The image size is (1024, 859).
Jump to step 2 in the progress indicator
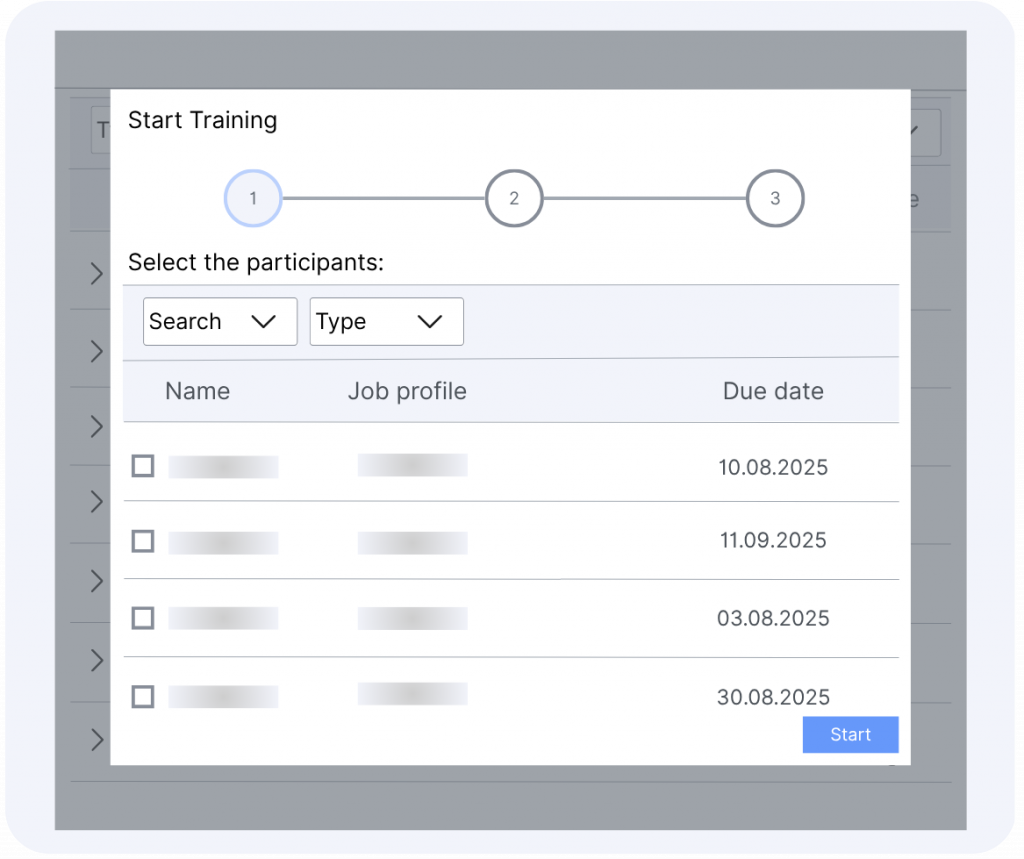coord(514,198)
